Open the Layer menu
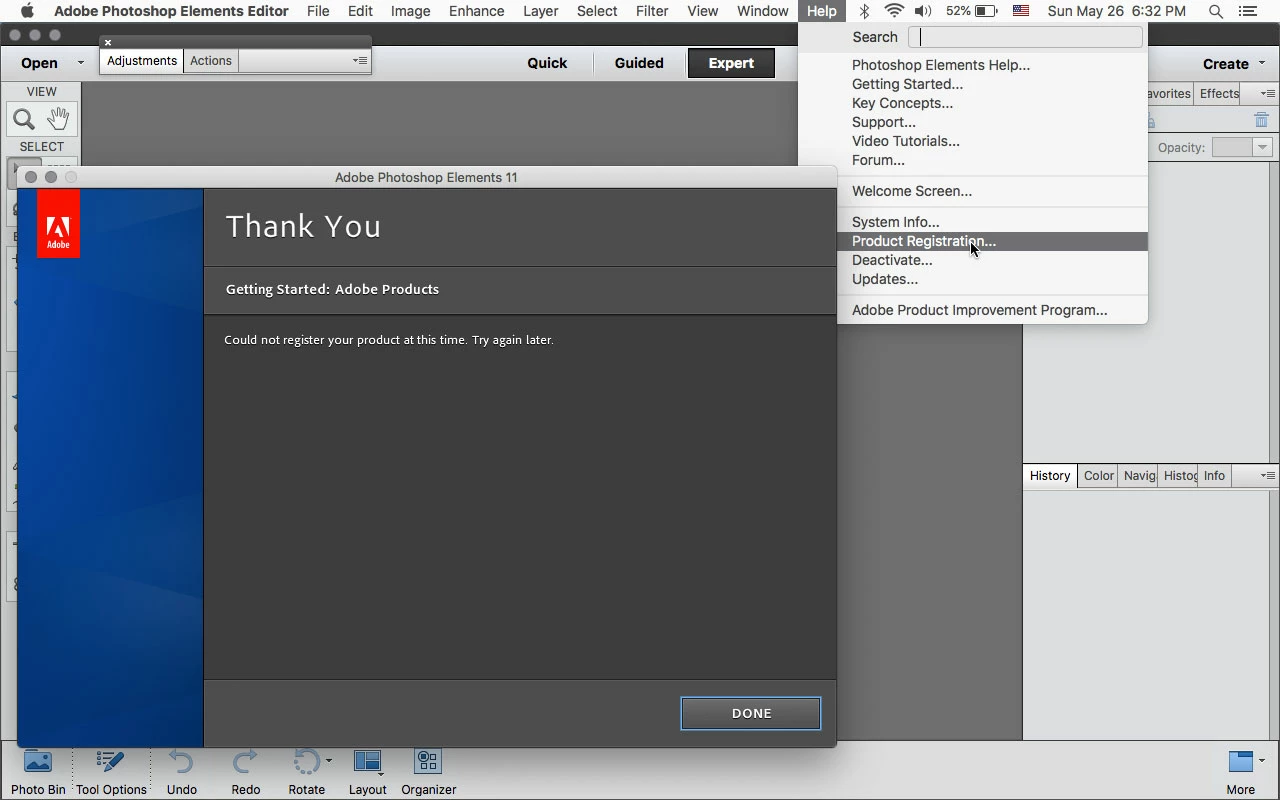1280x800 pixels. tap(541, 11)
